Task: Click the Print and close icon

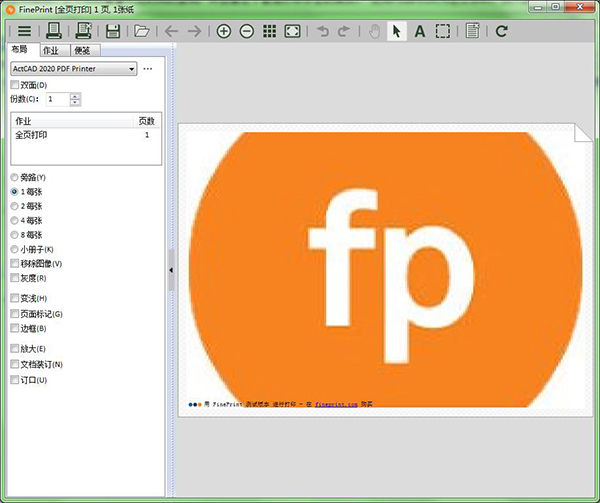Action: click(83, 31)
